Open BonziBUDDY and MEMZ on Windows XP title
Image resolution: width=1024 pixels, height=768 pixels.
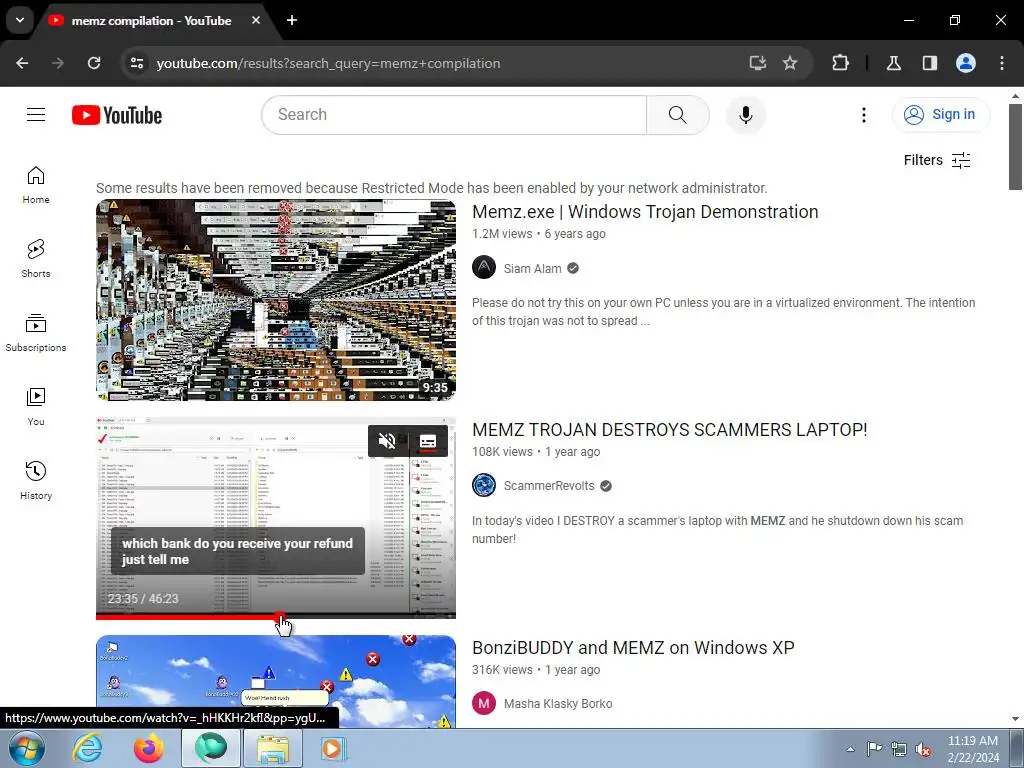click(633, 648)
